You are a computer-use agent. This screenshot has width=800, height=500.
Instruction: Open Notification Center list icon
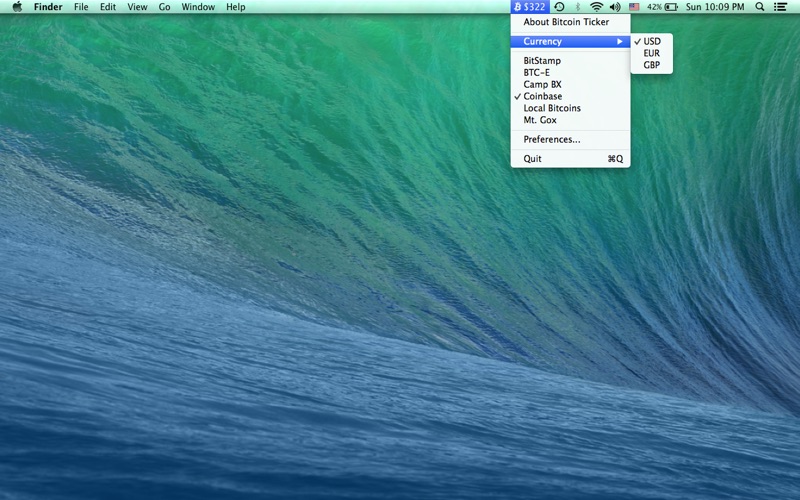coord(781,7)
